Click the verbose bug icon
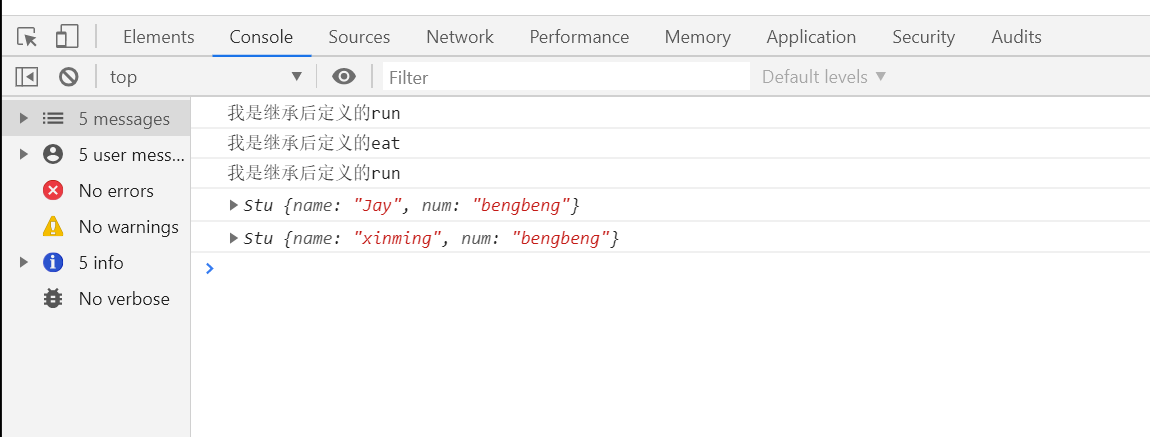 coord(53,298)
